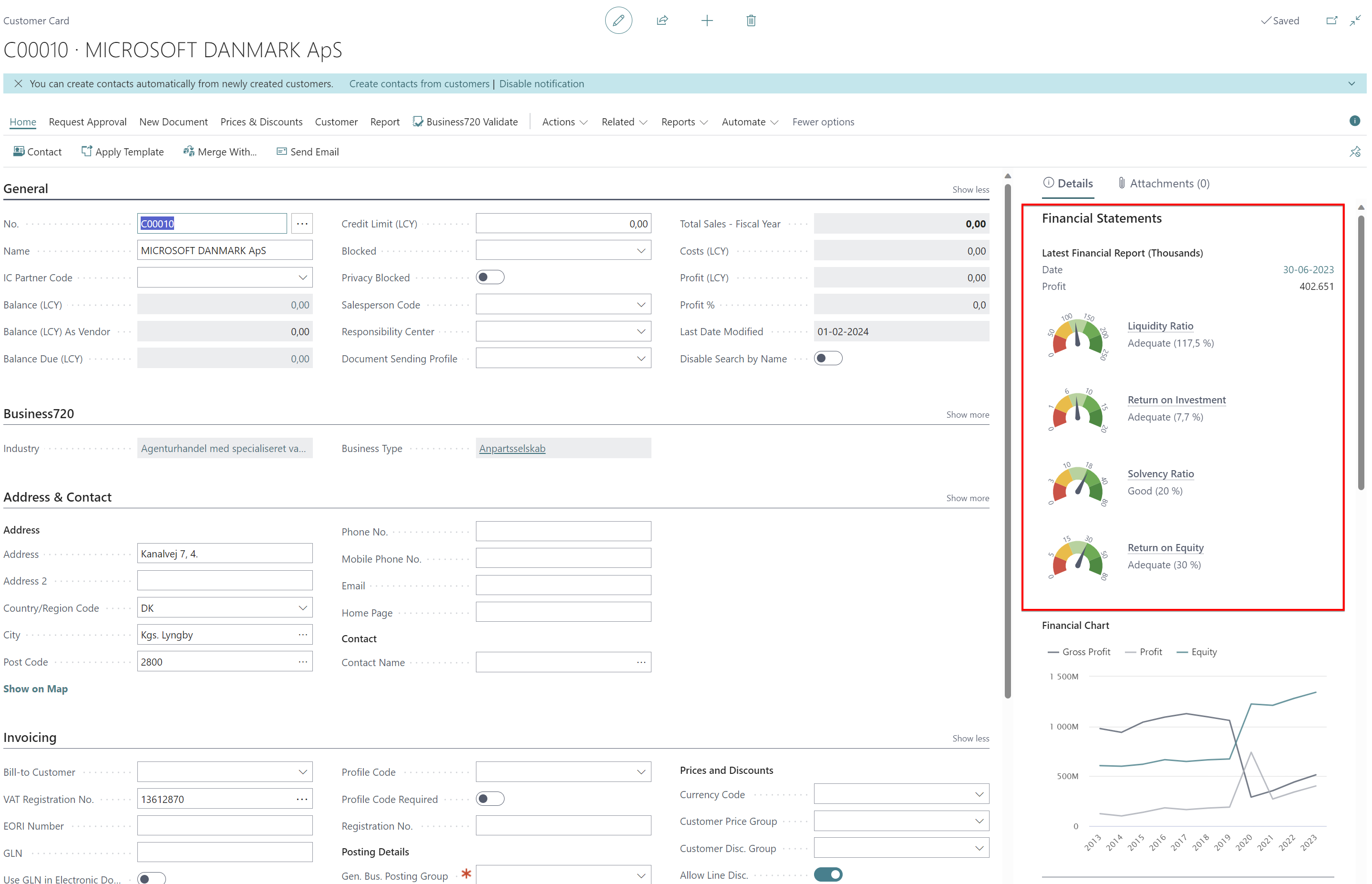Click Disable notification link
This screenshot has height=884, width=1372.
(541, 83)
